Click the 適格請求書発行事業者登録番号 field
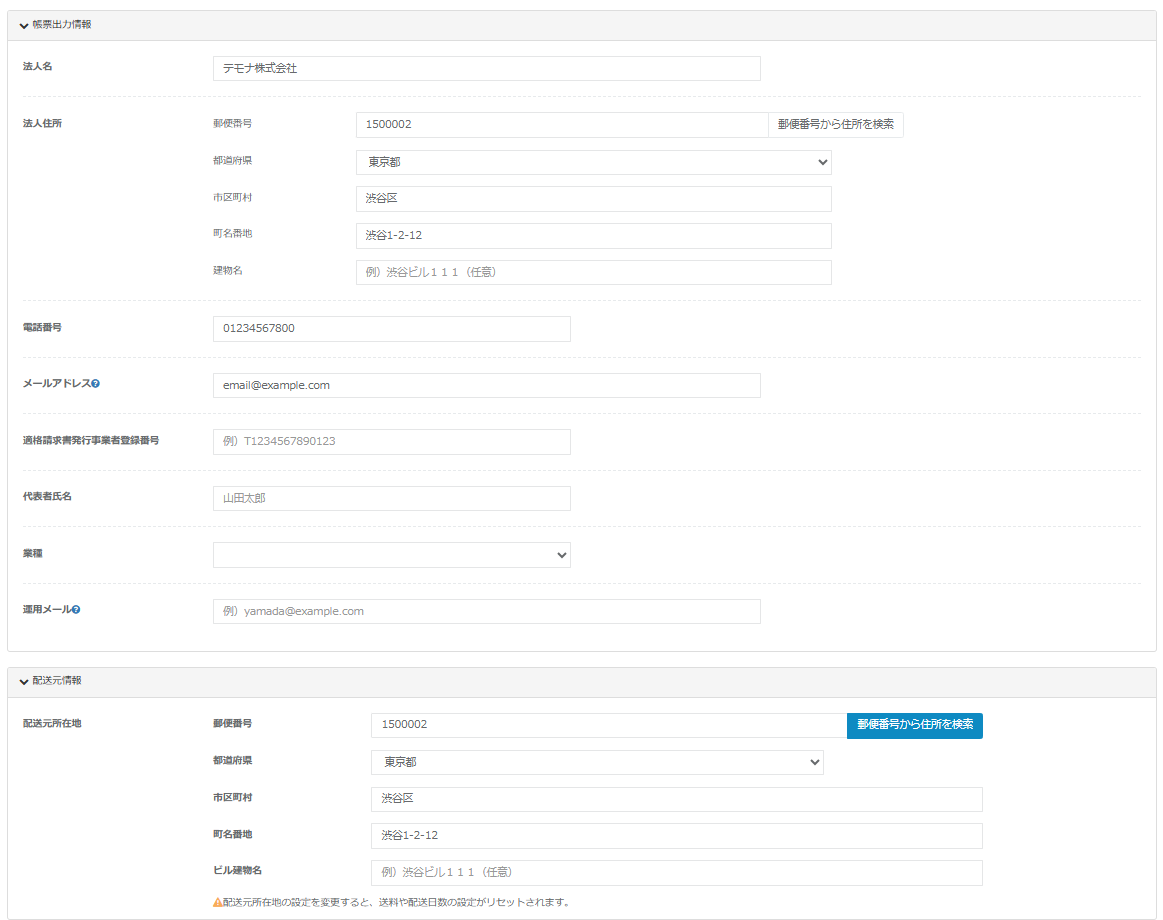The width and height of the screenshot is (1163, 920). coord(391,442)
